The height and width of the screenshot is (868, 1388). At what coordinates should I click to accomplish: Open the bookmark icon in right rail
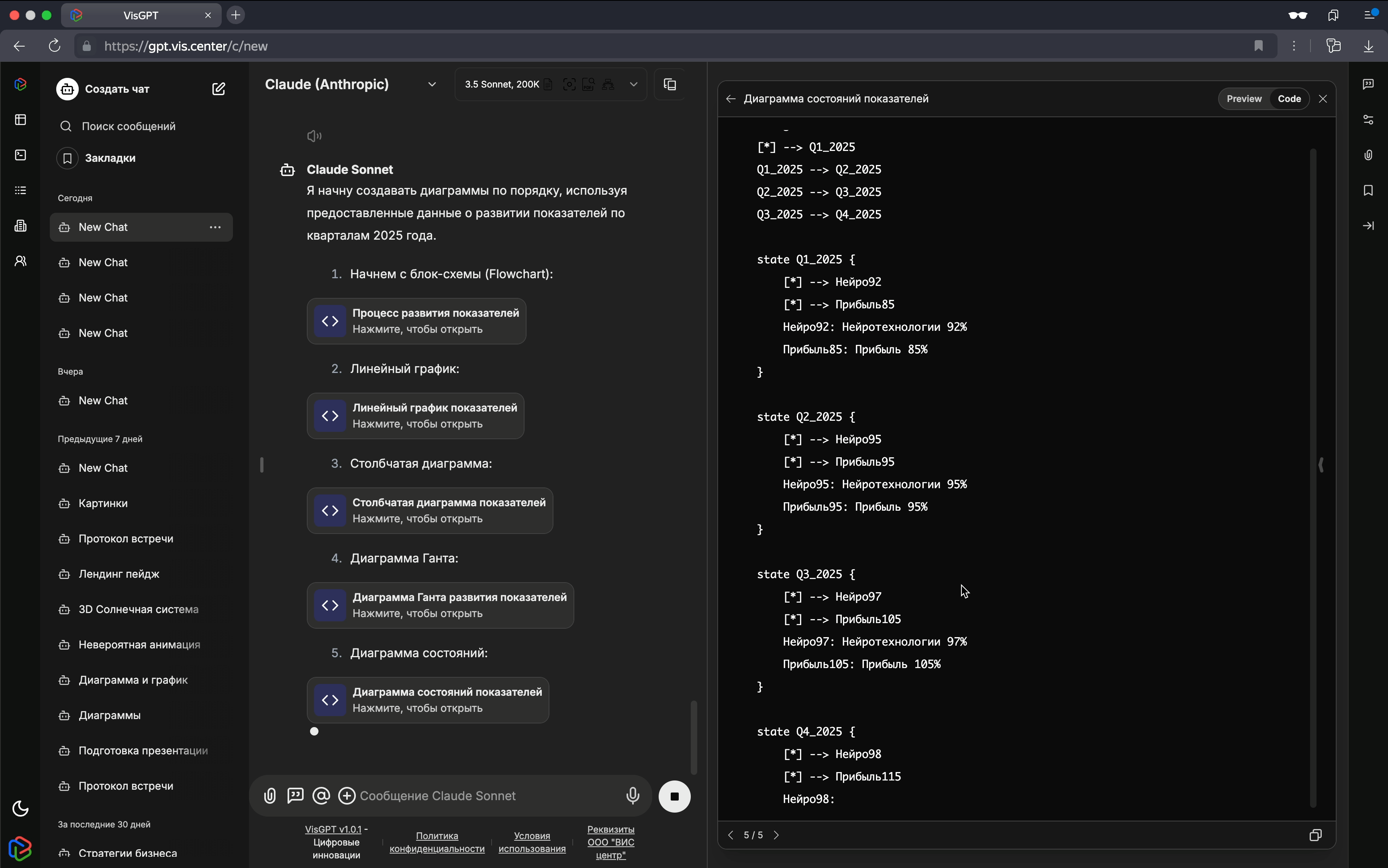1368,191
